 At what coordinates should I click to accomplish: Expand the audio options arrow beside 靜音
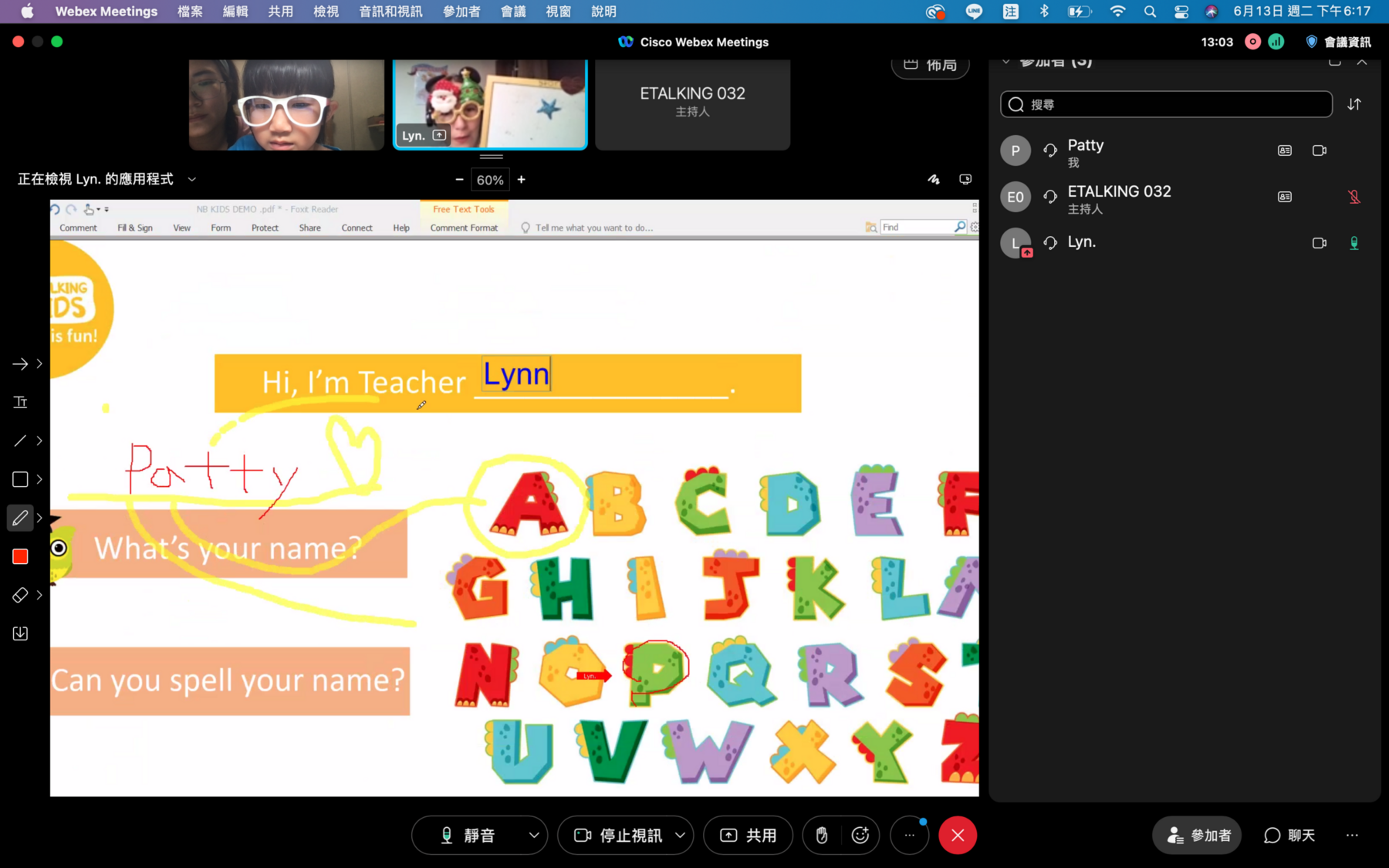coord(534,835)
